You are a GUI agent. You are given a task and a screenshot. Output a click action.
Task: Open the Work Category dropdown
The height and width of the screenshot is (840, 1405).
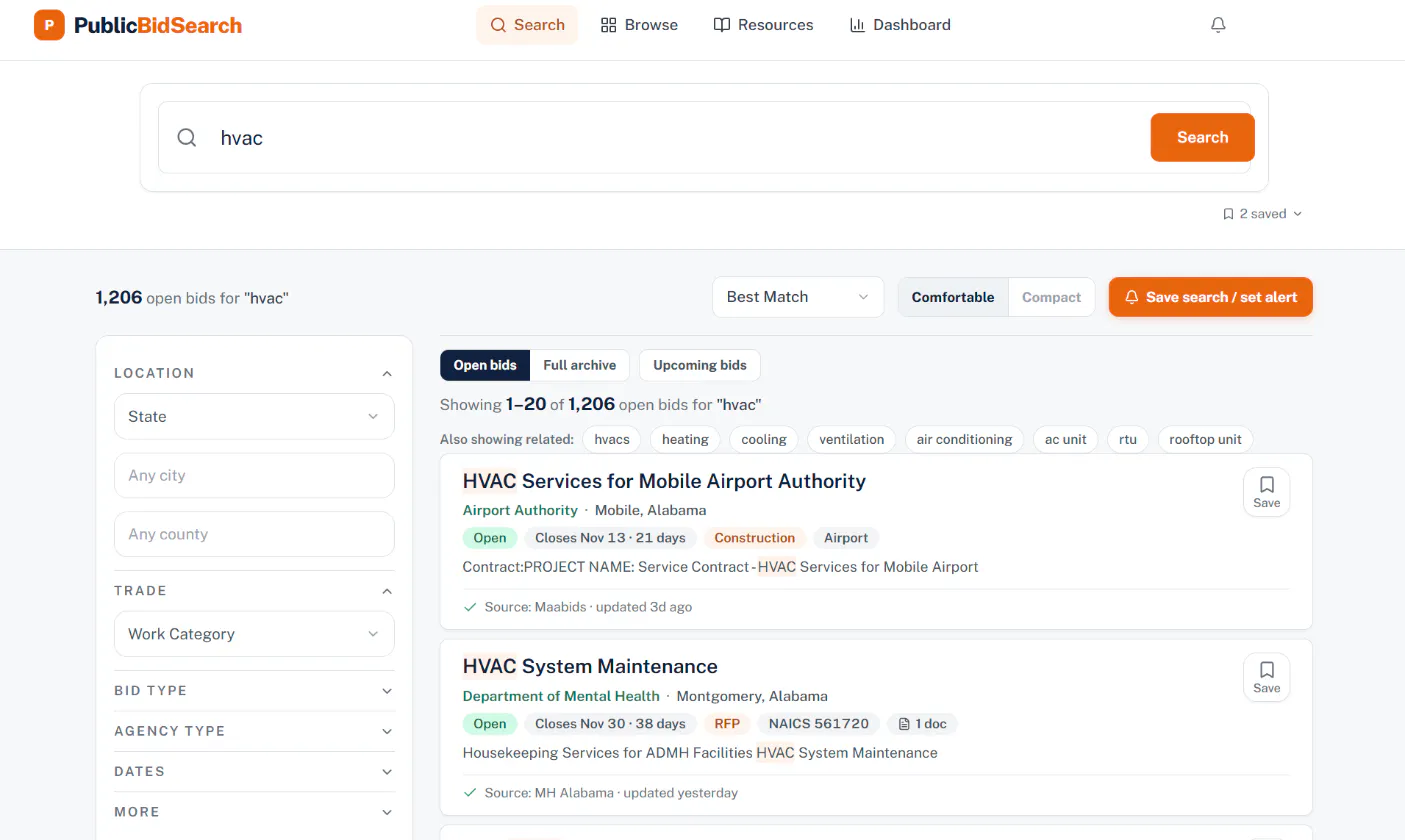point(254,634)
